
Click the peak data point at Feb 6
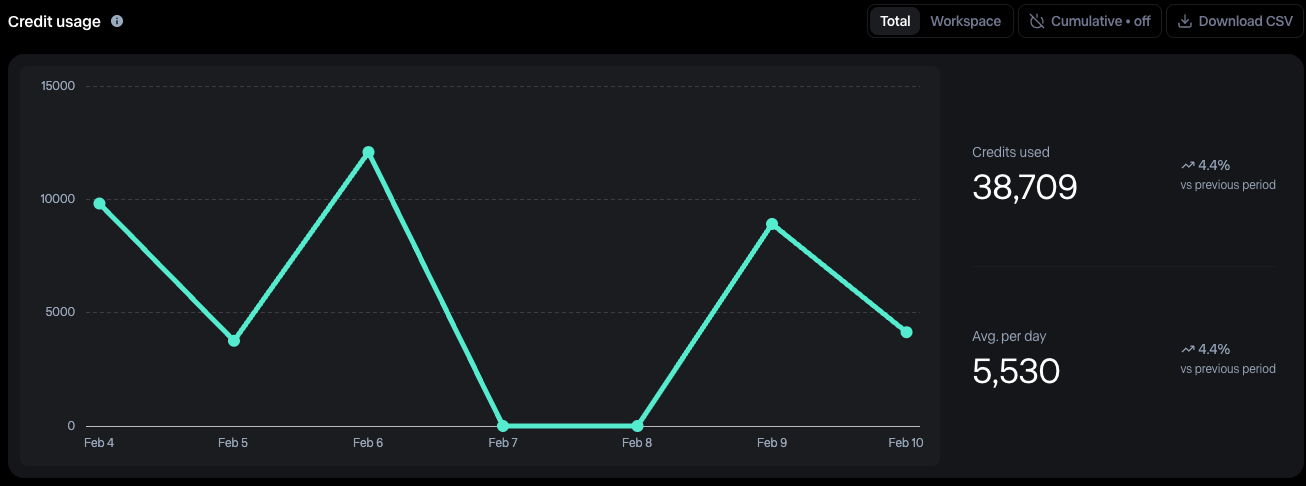coord(368,152)
